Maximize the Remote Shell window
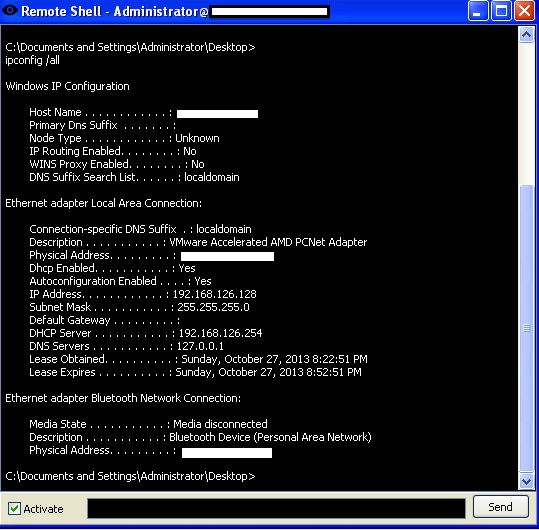 501,11
